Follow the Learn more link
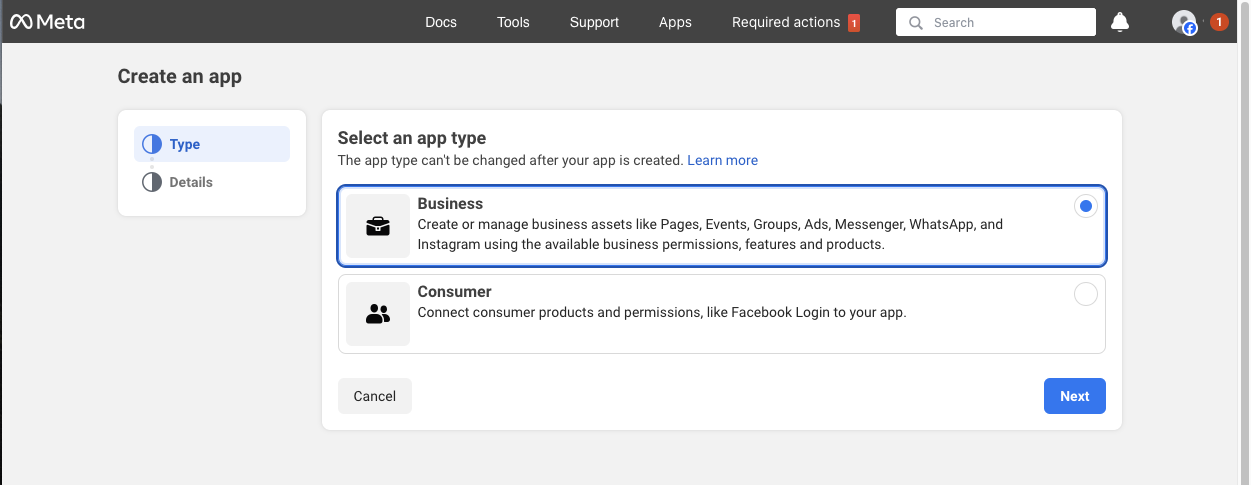 pos(722,160)
